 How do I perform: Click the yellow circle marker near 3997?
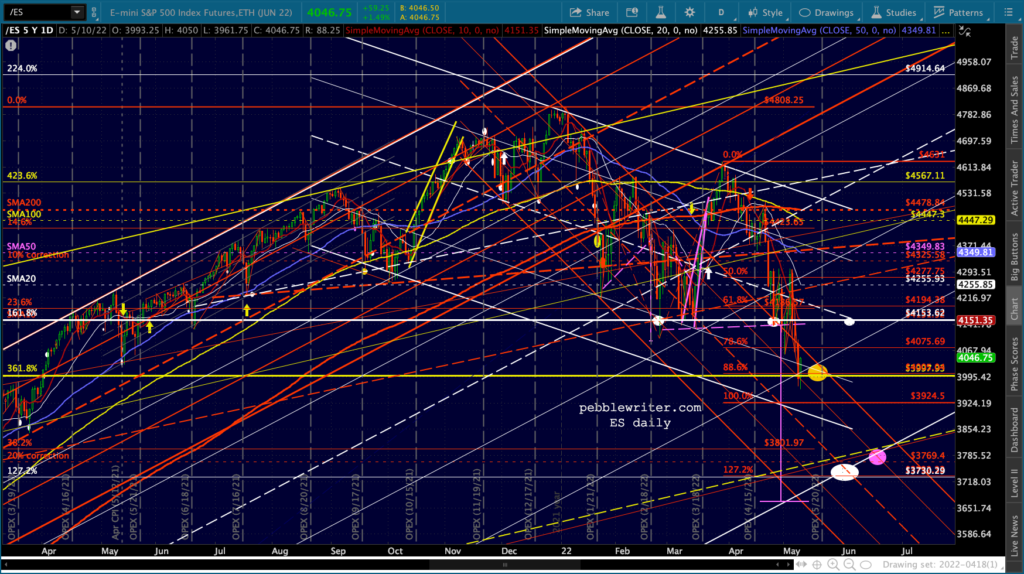click(818, 373)
